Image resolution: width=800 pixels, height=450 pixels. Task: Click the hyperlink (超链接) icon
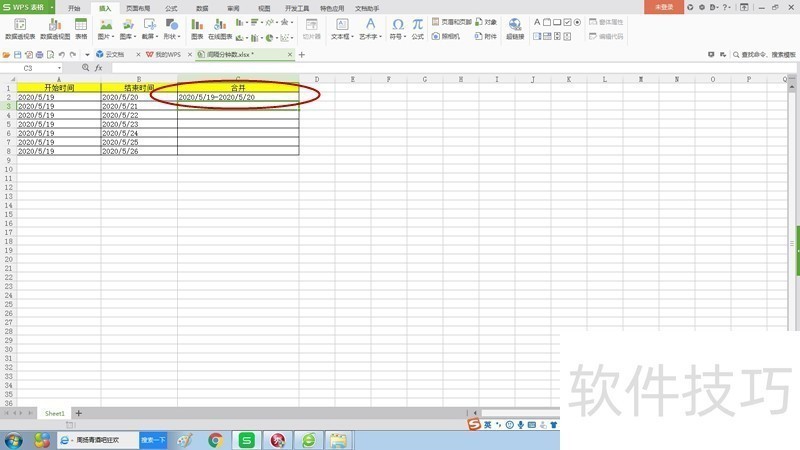[x=515, y=27]
